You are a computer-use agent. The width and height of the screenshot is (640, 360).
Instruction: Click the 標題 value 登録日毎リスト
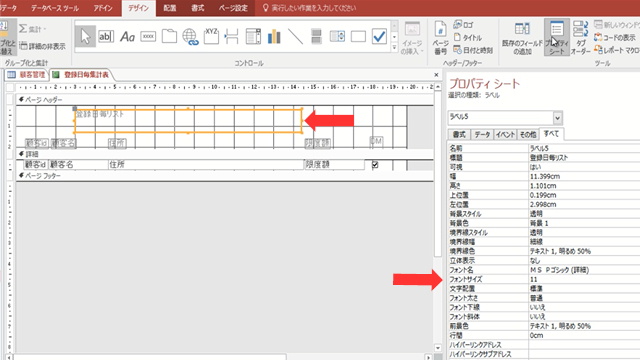click(584, 158)
